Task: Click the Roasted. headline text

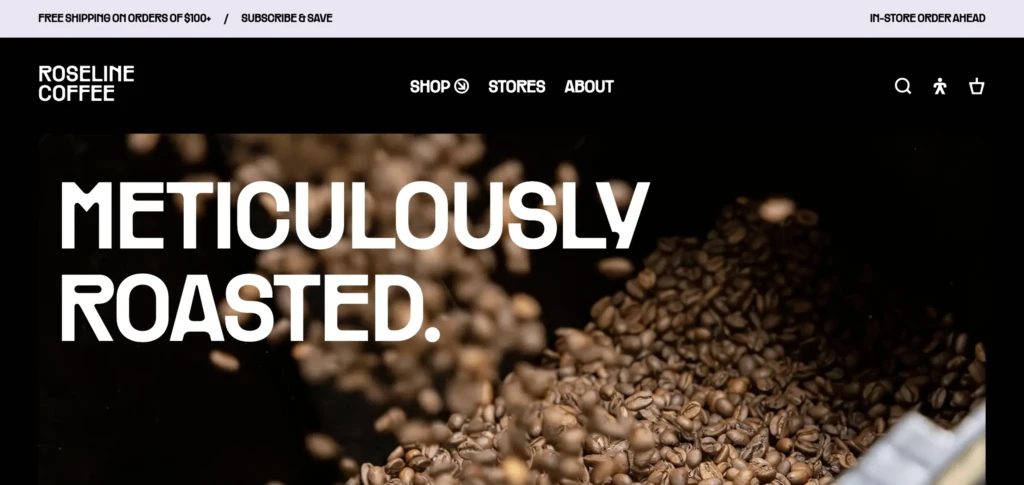Action: (x=250, y=308)
